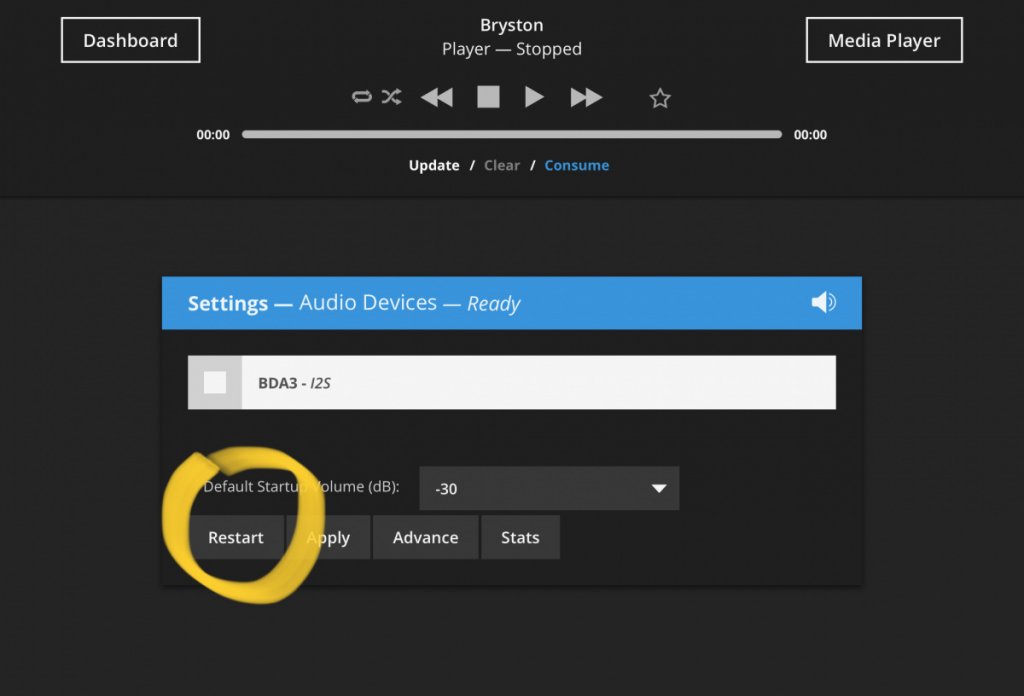Tick the BDA3 - I2S device checkbox
The height and width of the screenshot is (696, 1024).
coord(215,383)
